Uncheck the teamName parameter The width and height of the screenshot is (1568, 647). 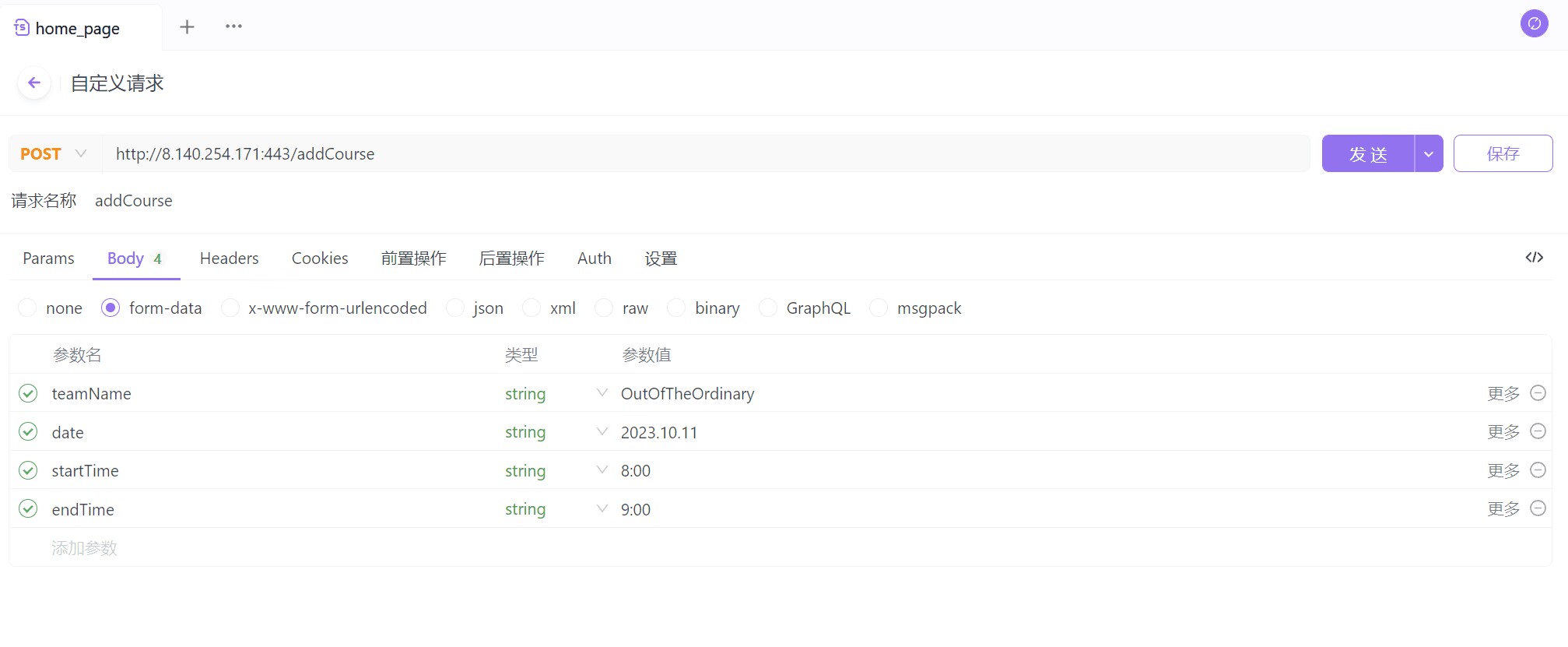coord(28,393)
